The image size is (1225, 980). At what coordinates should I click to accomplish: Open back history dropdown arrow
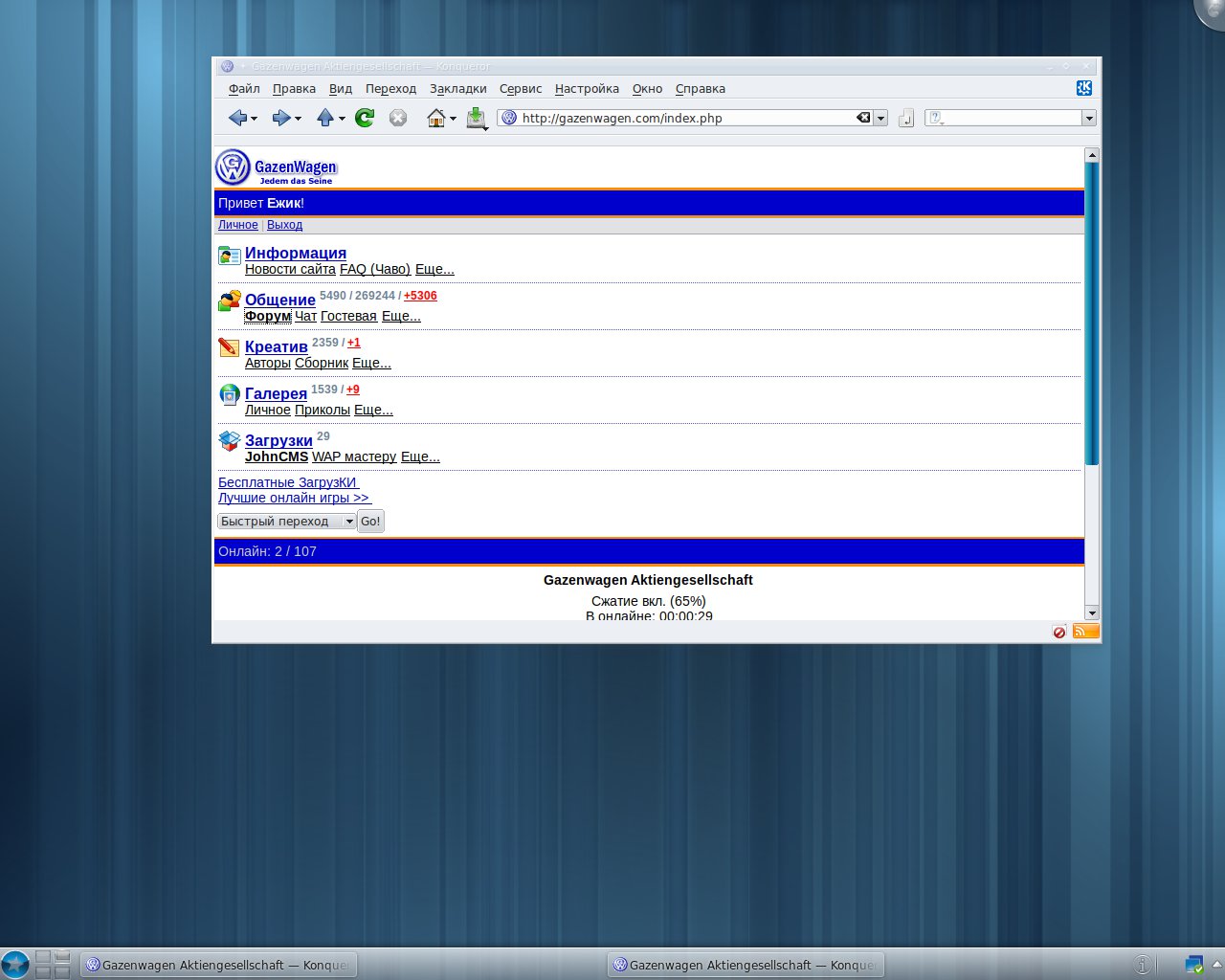pos(254,119)
